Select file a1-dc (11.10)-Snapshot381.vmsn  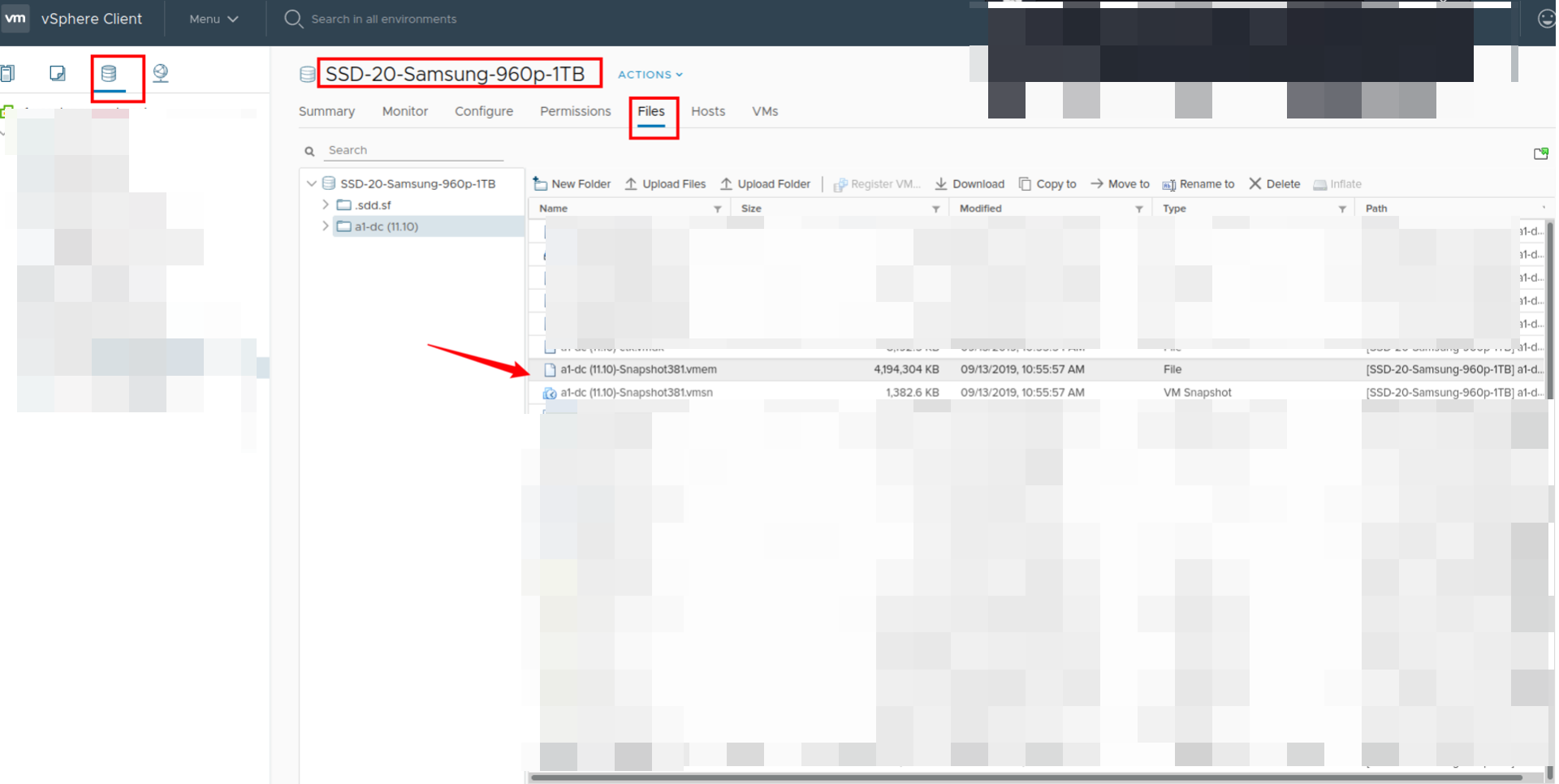[637, 392]
